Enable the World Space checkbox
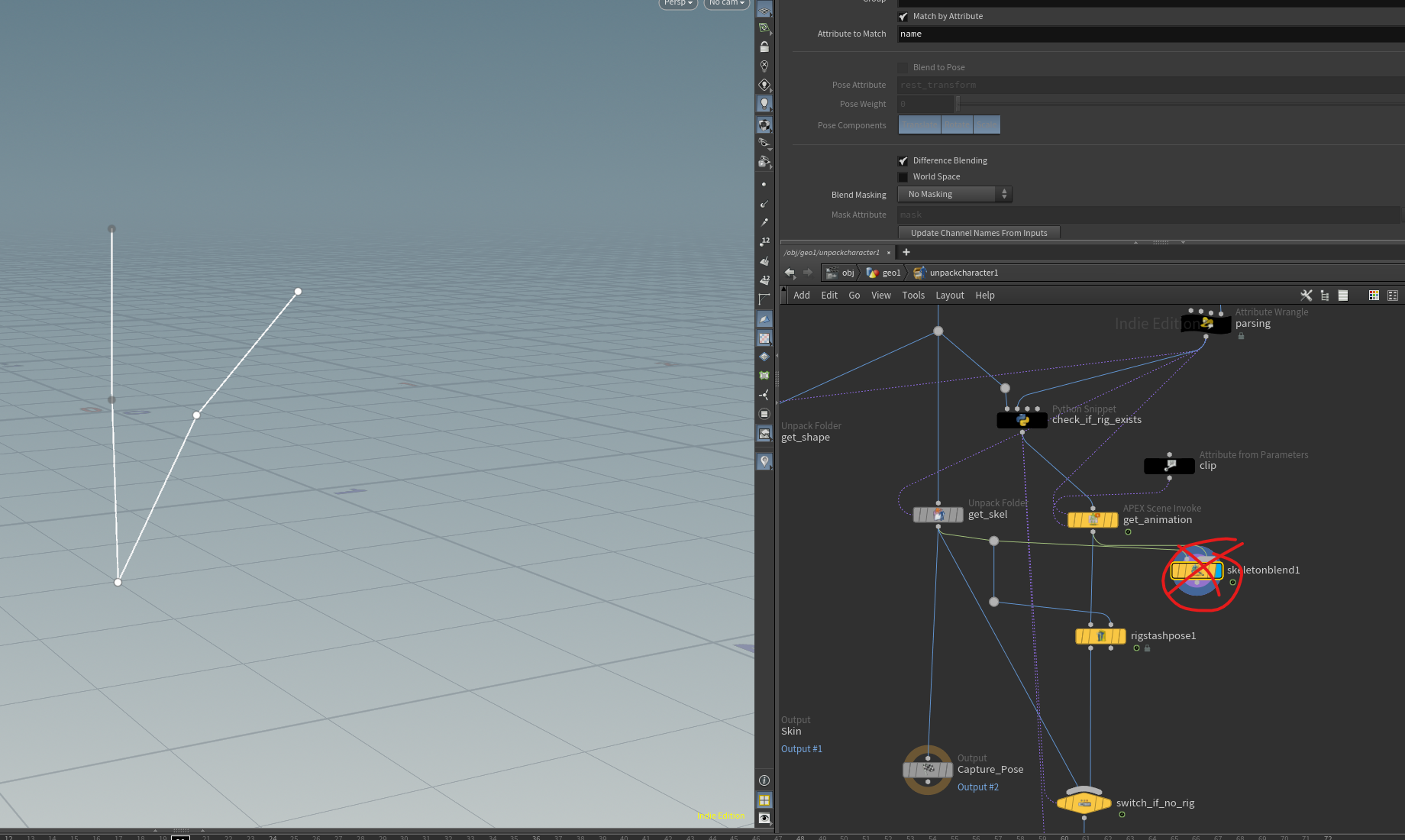This screenshot has width=1405, height=840. [x=903, y=177]
